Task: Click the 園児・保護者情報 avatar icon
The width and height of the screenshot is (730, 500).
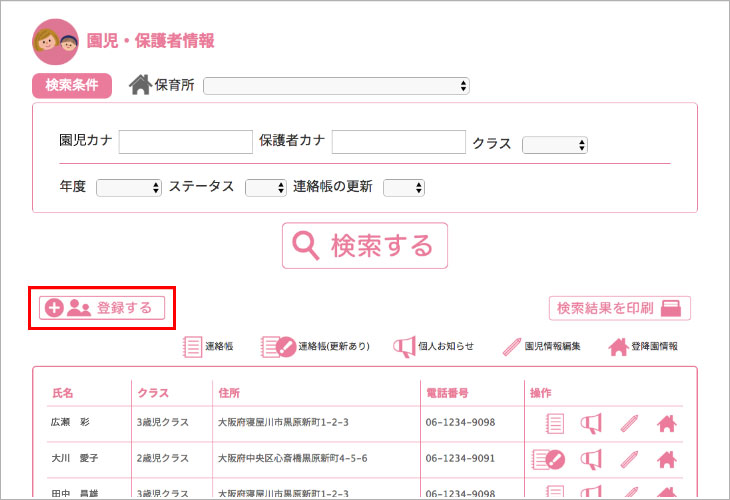Action: (x=55, y=41)
